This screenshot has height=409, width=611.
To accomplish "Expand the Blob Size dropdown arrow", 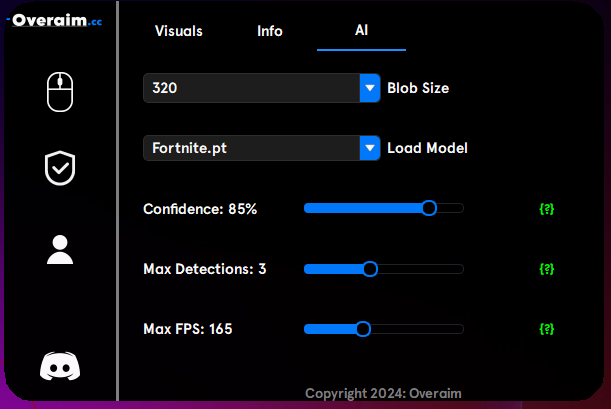I will click(370, 88).
